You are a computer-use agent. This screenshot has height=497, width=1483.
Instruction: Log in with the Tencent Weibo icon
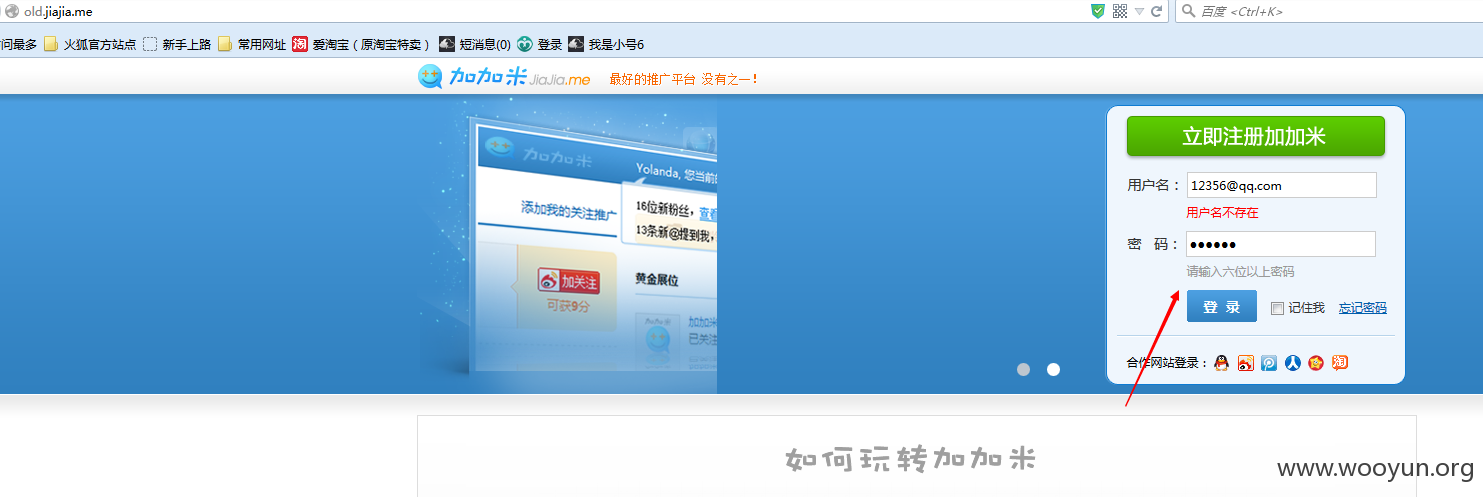[1269, 363]
